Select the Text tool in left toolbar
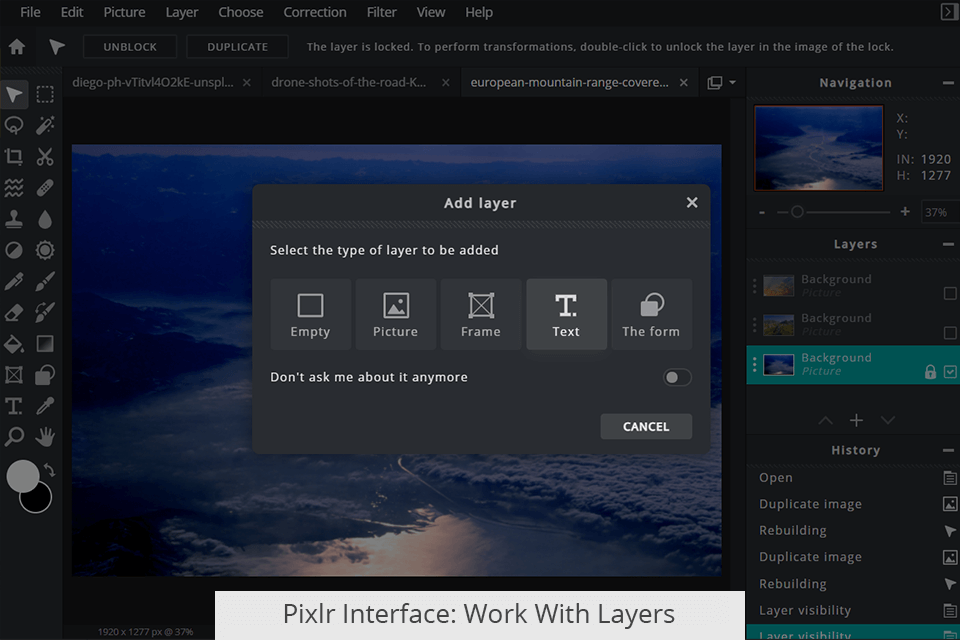Image resolution: width=960 pixels, height=640 pixels. click(13, 405)
